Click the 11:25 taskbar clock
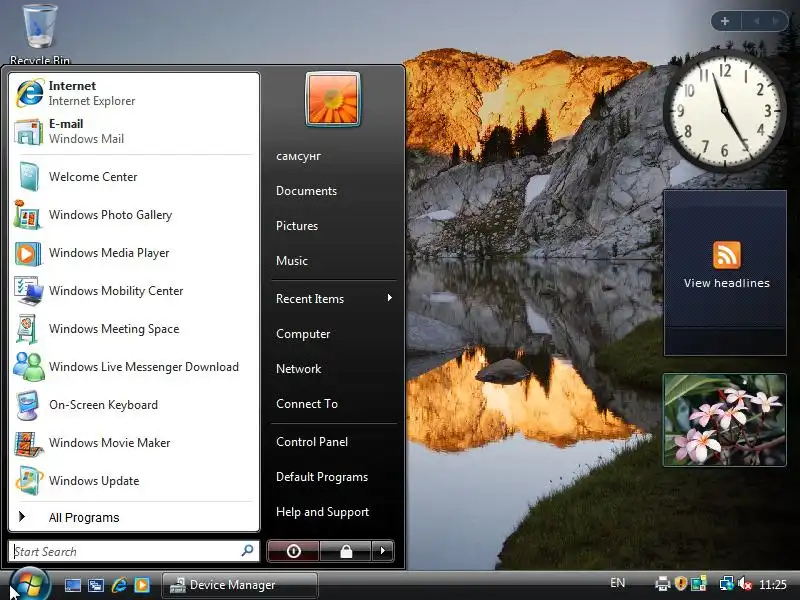The width and height of the screenshot is (800, 600). click(x=772, y=585)
